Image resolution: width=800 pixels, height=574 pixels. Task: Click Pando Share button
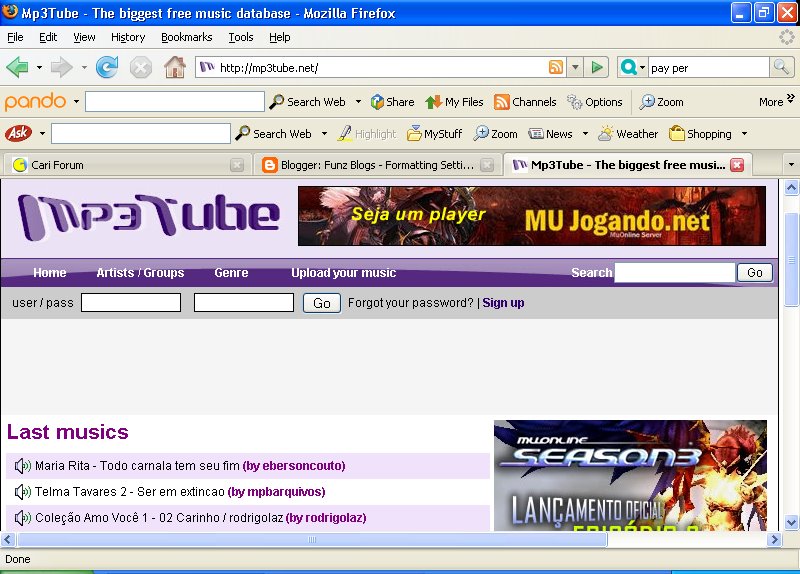[x=392, y=102]
